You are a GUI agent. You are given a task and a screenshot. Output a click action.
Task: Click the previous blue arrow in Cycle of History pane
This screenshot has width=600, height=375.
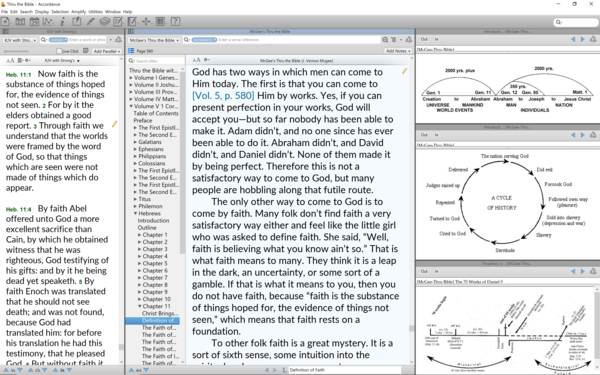[573, 135]
